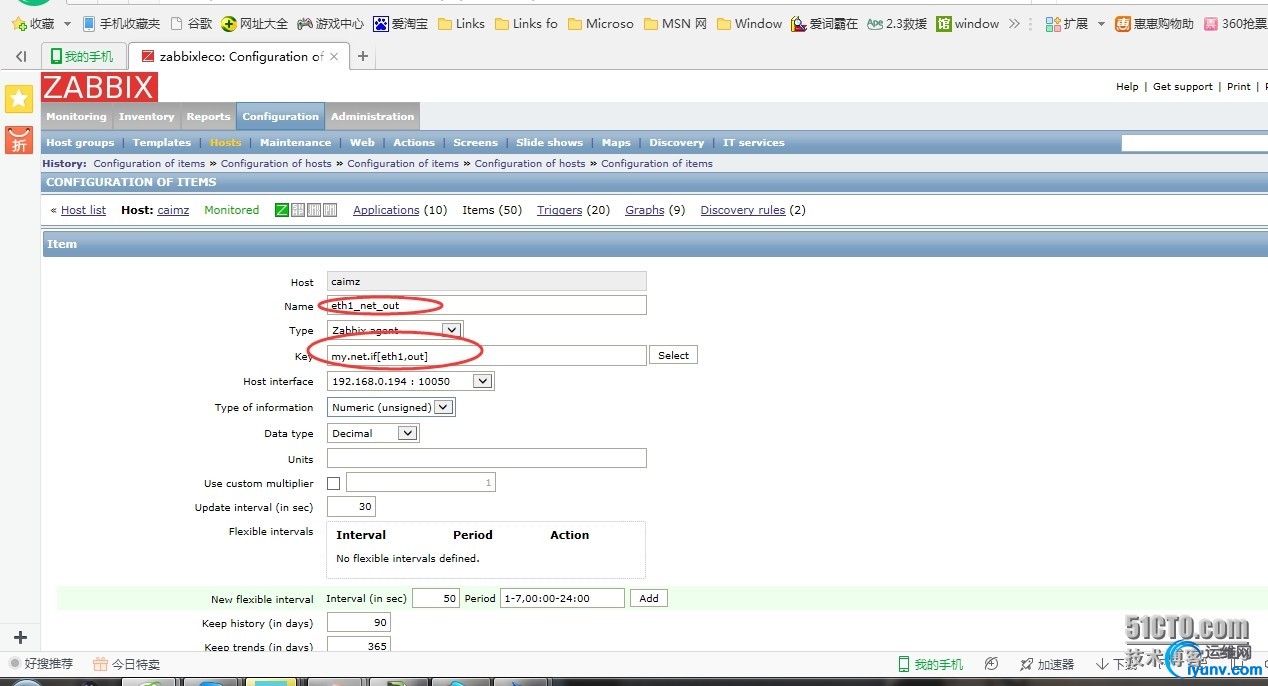Expand the bookmarks overflow chevron
1268x686 pixels.
pyautogui.click(x=1015, y=23)
